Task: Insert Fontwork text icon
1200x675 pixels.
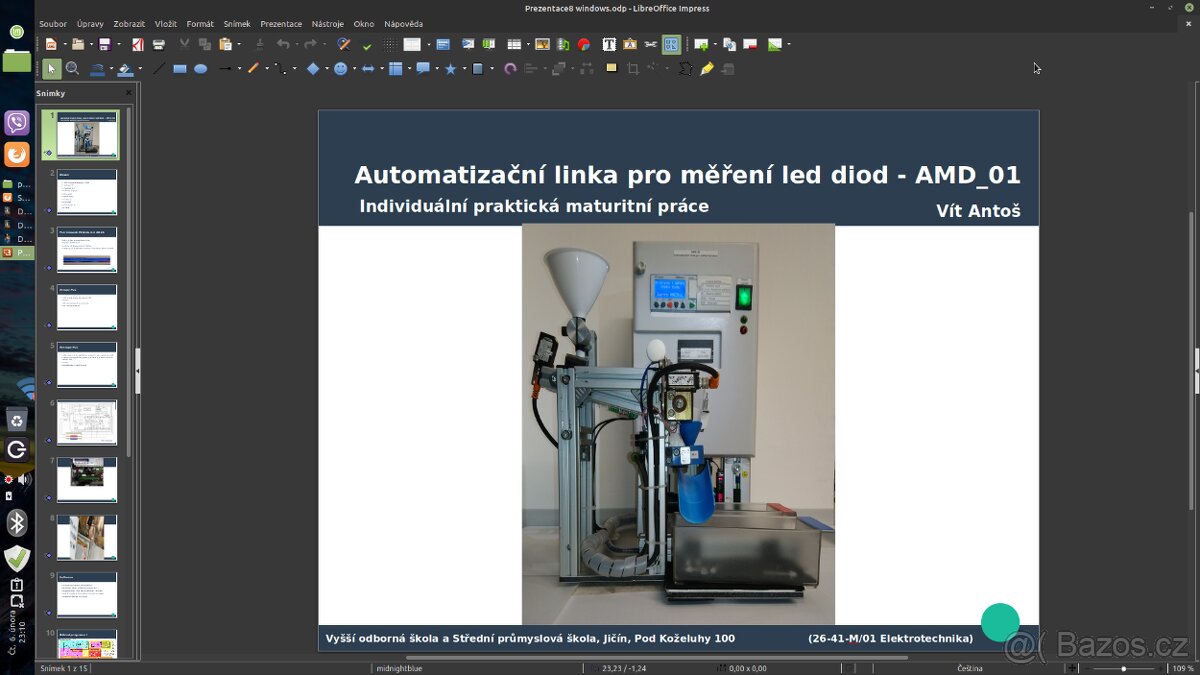Action: pos(630,44)
